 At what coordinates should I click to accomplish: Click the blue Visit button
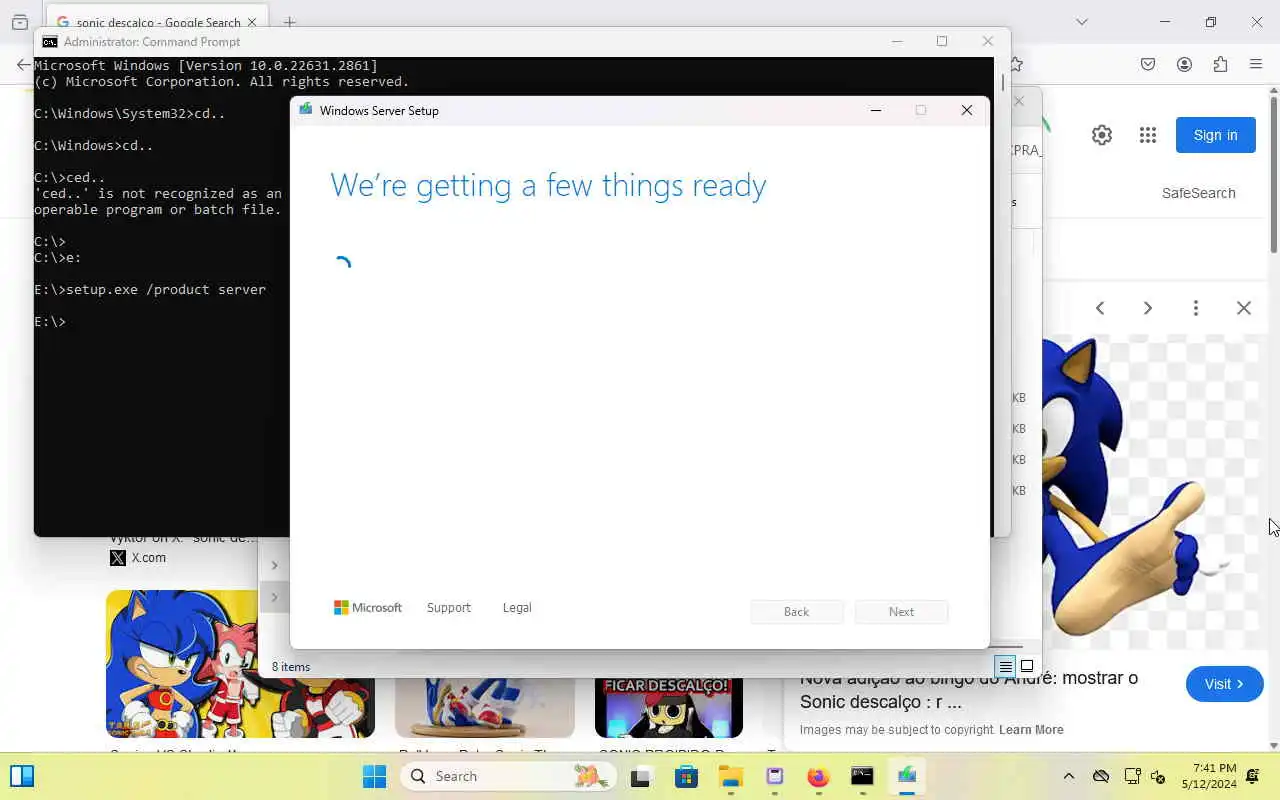tap(1225, 684)
